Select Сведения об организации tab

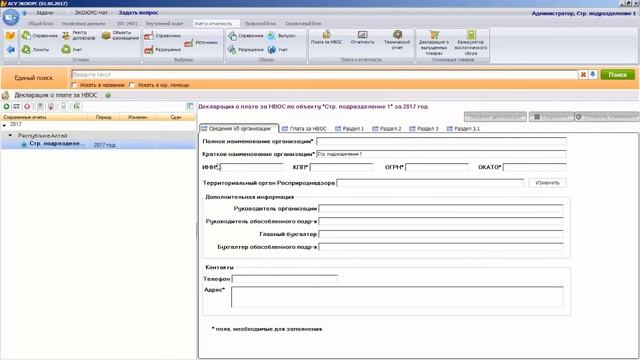tap(239, 129)
